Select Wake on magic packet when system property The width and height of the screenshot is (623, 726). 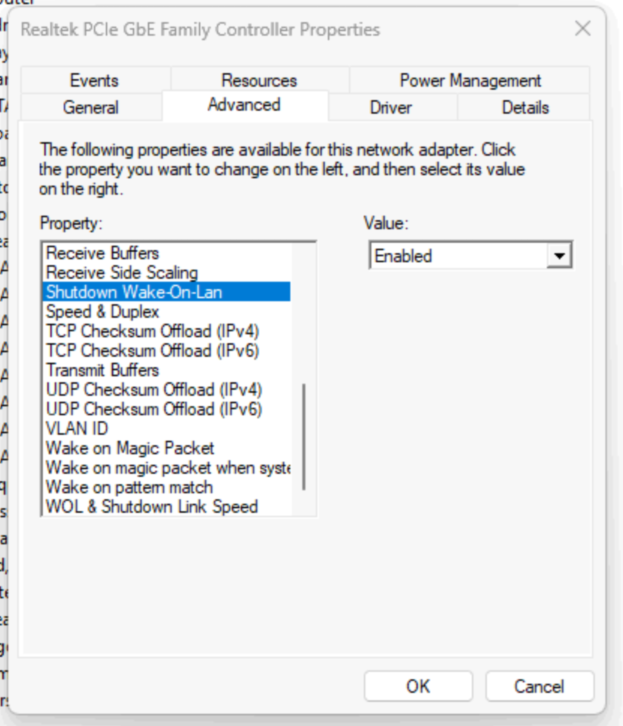[x=167, y=468]
